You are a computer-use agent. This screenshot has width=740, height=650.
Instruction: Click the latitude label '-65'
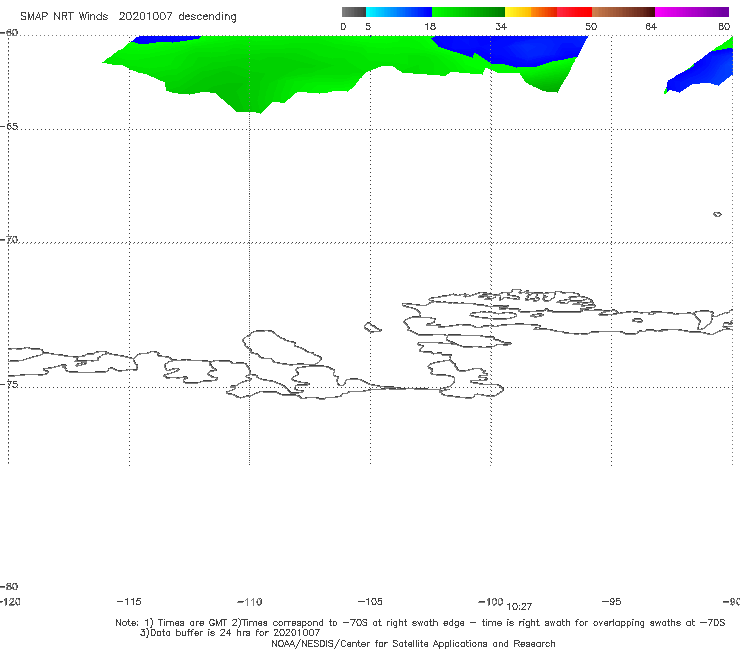[9, 127]
